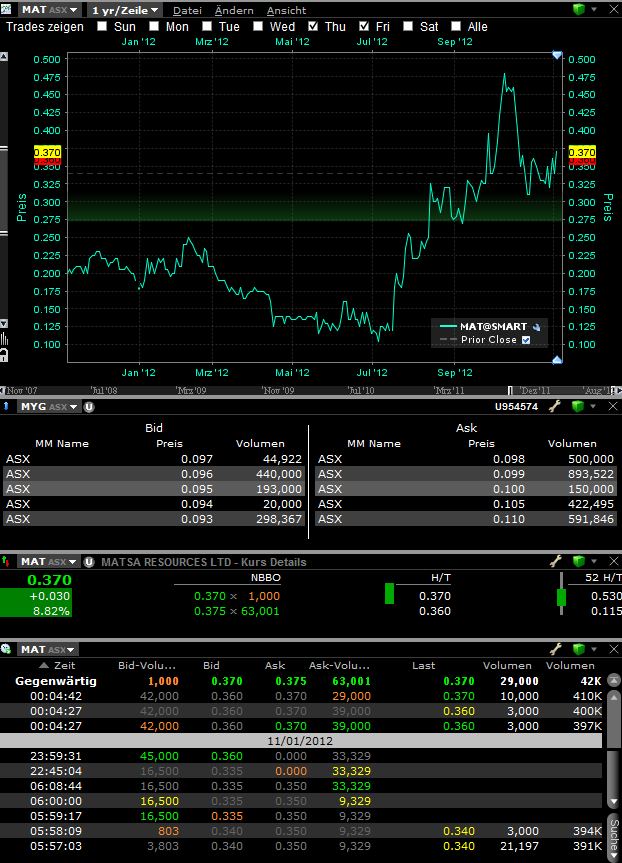Click green cube icon in time-and-sales panel
The image size is (622, 863).
tap(578, 649)
